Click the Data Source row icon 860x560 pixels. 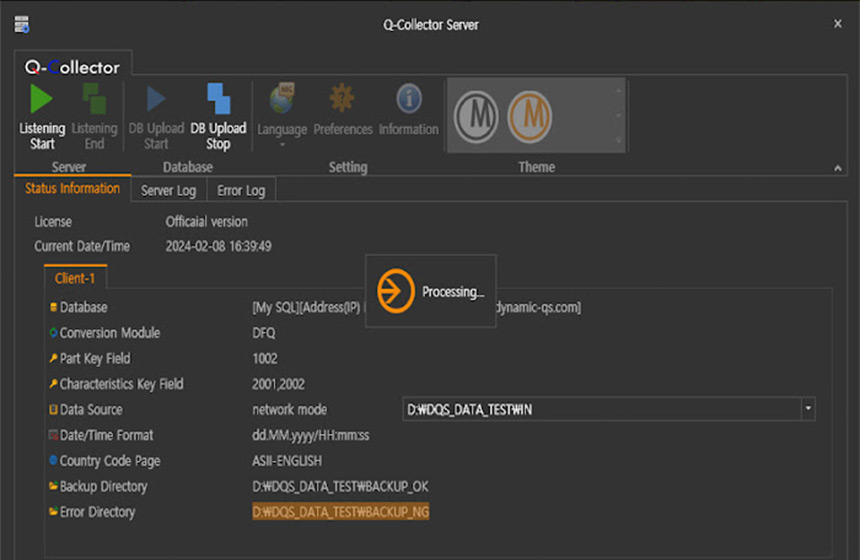tap(53, 409)
